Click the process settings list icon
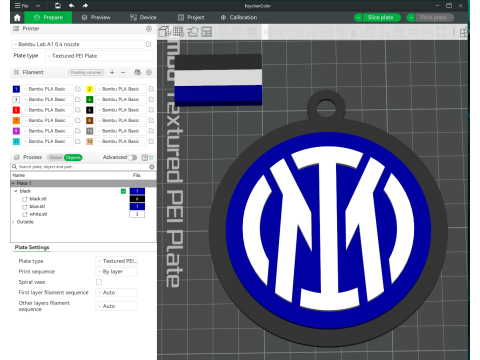This screenshot has width=480, height=360. coord(152,157)
